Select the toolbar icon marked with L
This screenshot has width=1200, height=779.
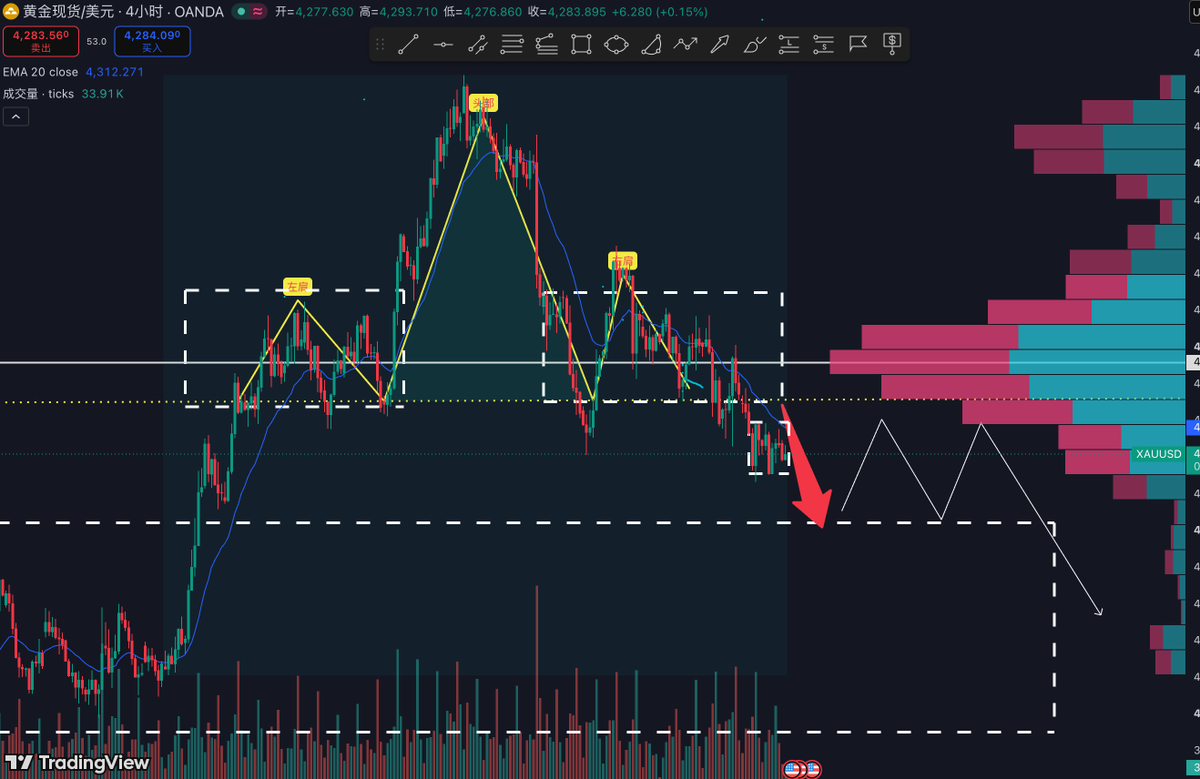[x=789, y=43]
